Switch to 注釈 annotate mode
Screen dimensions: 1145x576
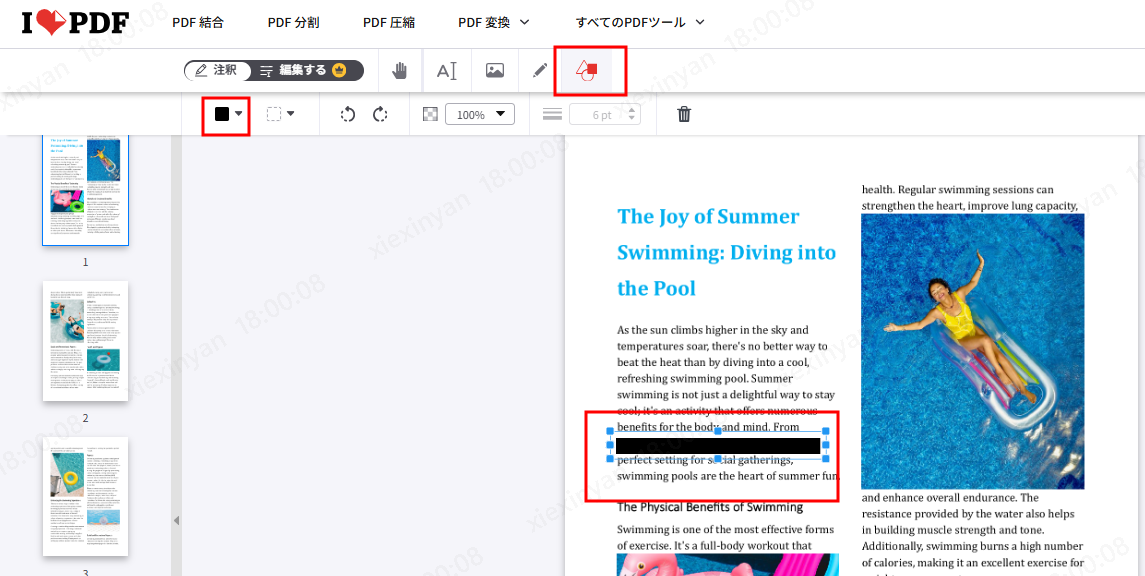218,71
